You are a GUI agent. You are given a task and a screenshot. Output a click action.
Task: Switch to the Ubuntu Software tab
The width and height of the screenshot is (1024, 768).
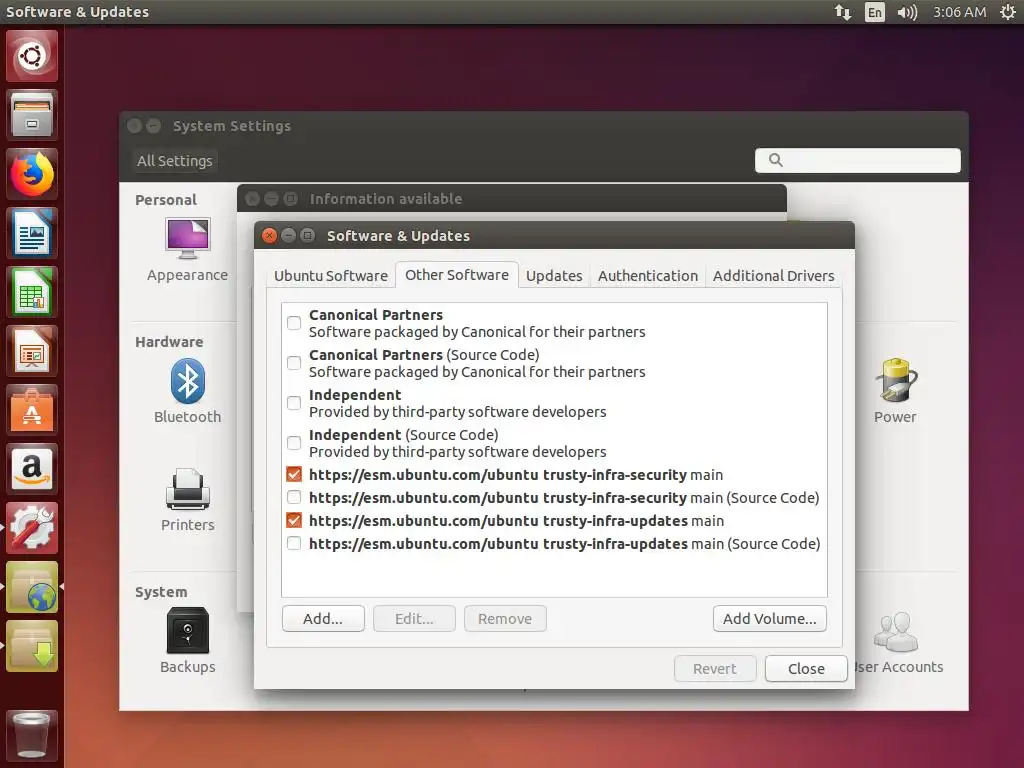pyautogui.click(x=330, y=276)
